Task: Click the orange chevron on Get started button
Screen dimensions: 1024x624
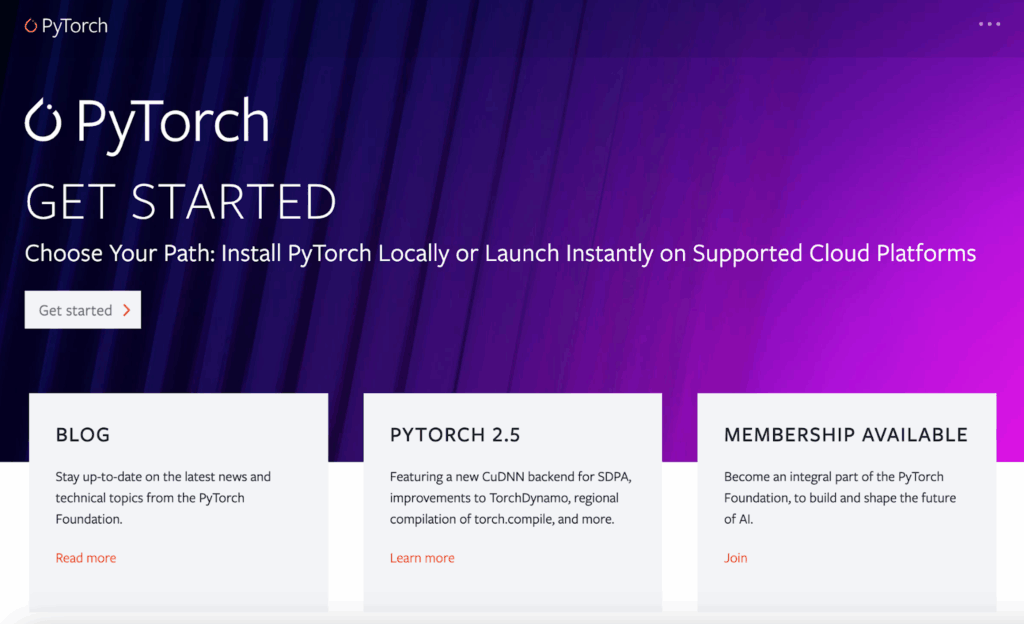Action: coord(127,310)
